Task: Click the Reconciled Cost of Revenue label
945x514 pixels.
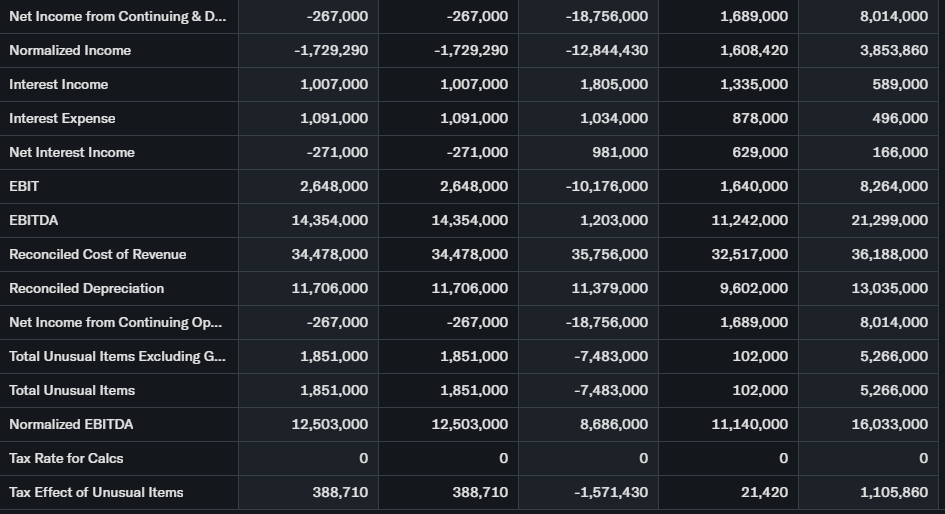Action: tap(98, 254)
